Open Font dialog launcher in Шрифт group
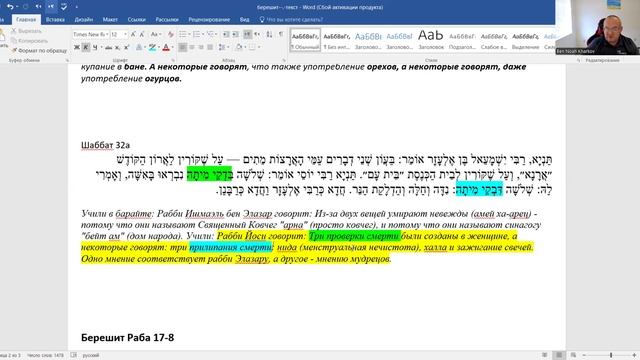This screenshot has width=640, height=360. tap(173, 60)
